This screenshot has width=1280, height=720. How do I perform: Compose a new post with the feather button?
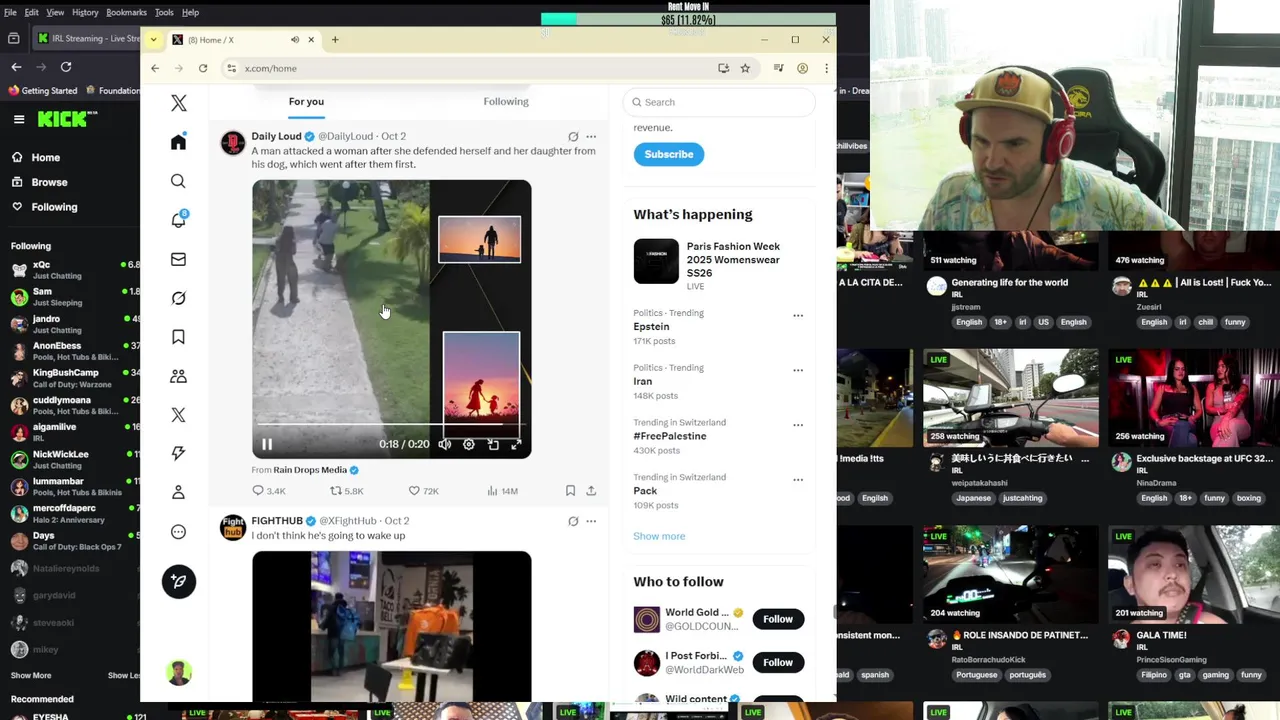(x=179, y=581)
